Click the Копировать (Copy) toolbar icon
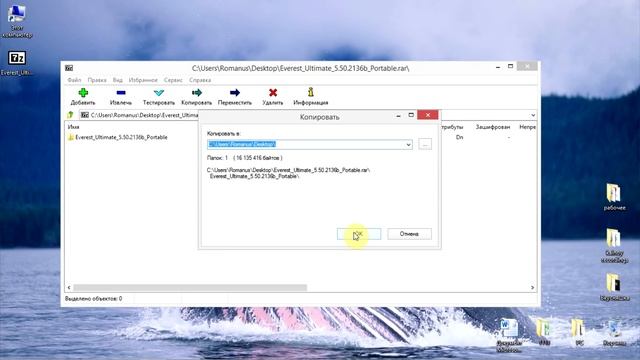The image size is (640, 360). (x=197, y=93)
